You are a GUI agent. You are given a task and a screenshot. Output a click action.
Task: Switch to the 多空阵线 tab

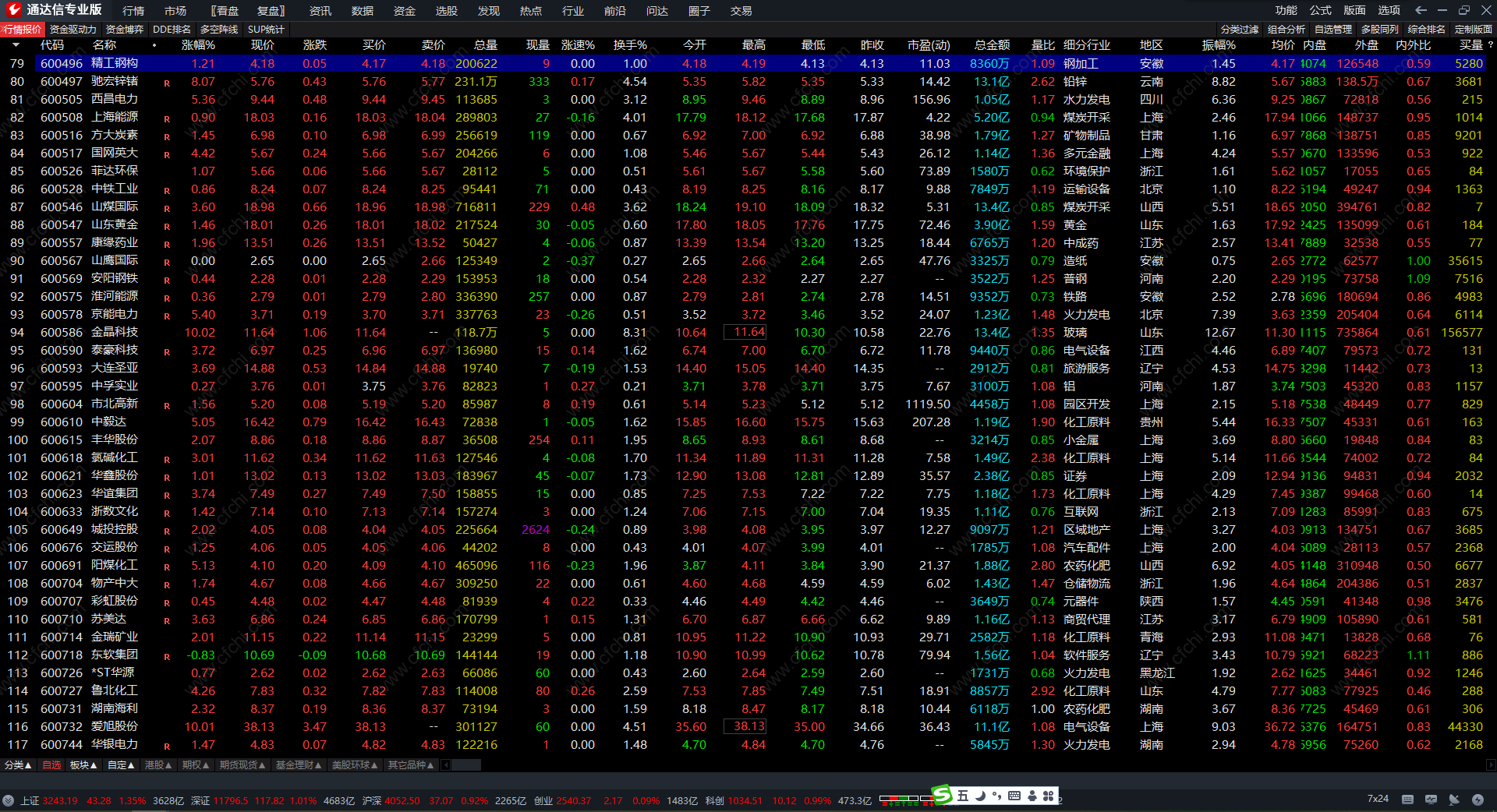tap(219, 30)
